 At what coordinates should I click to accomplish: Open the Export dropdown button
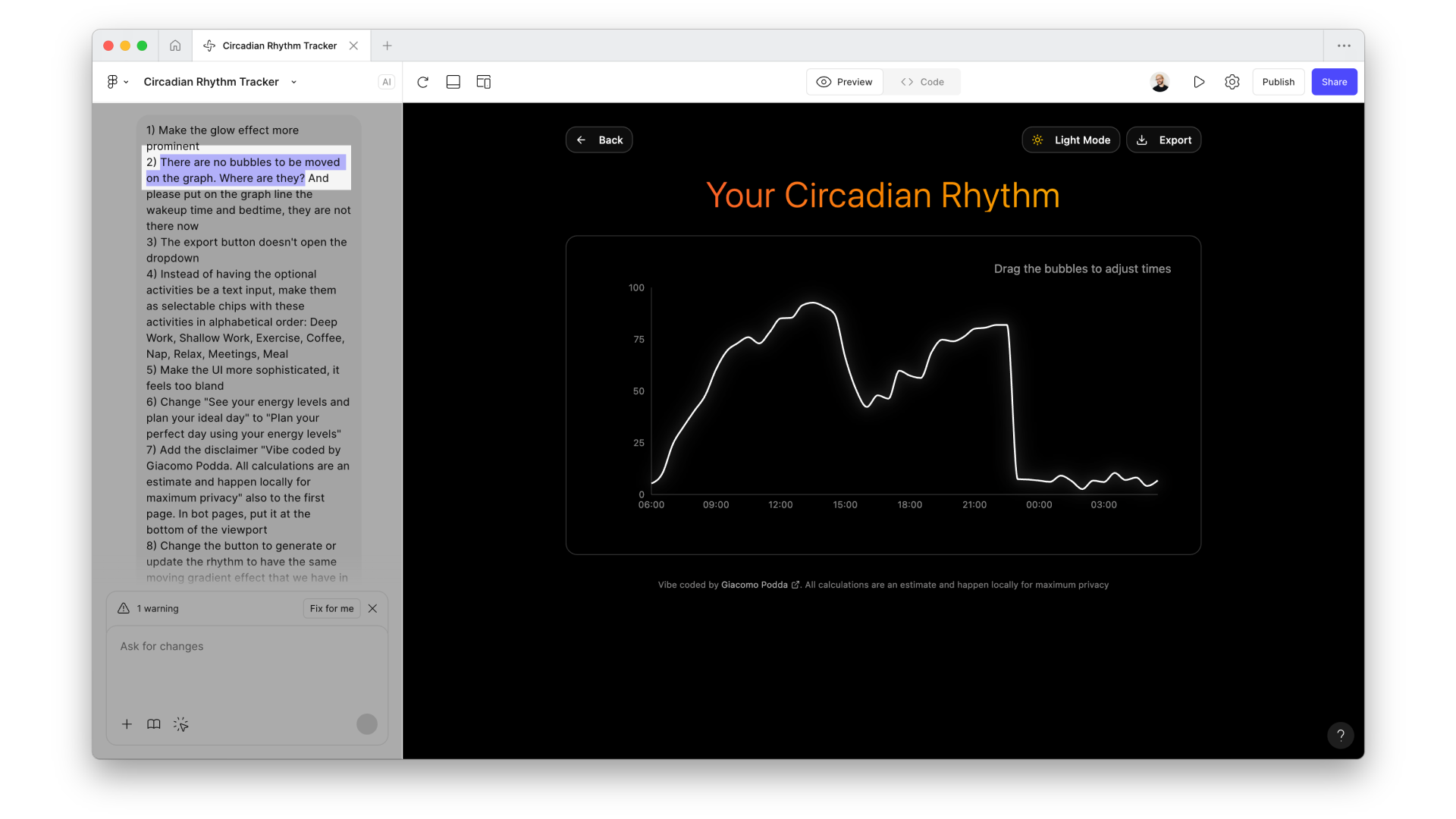pos(1163,140)
